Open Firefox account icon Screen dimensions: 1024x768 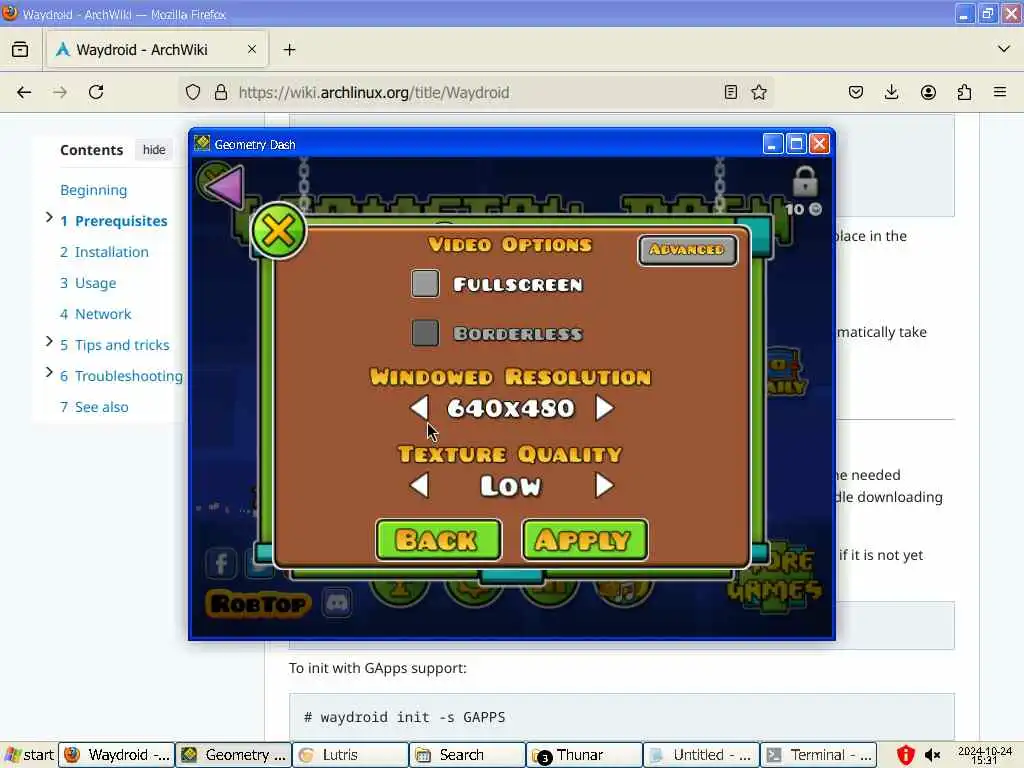point(928,92)
